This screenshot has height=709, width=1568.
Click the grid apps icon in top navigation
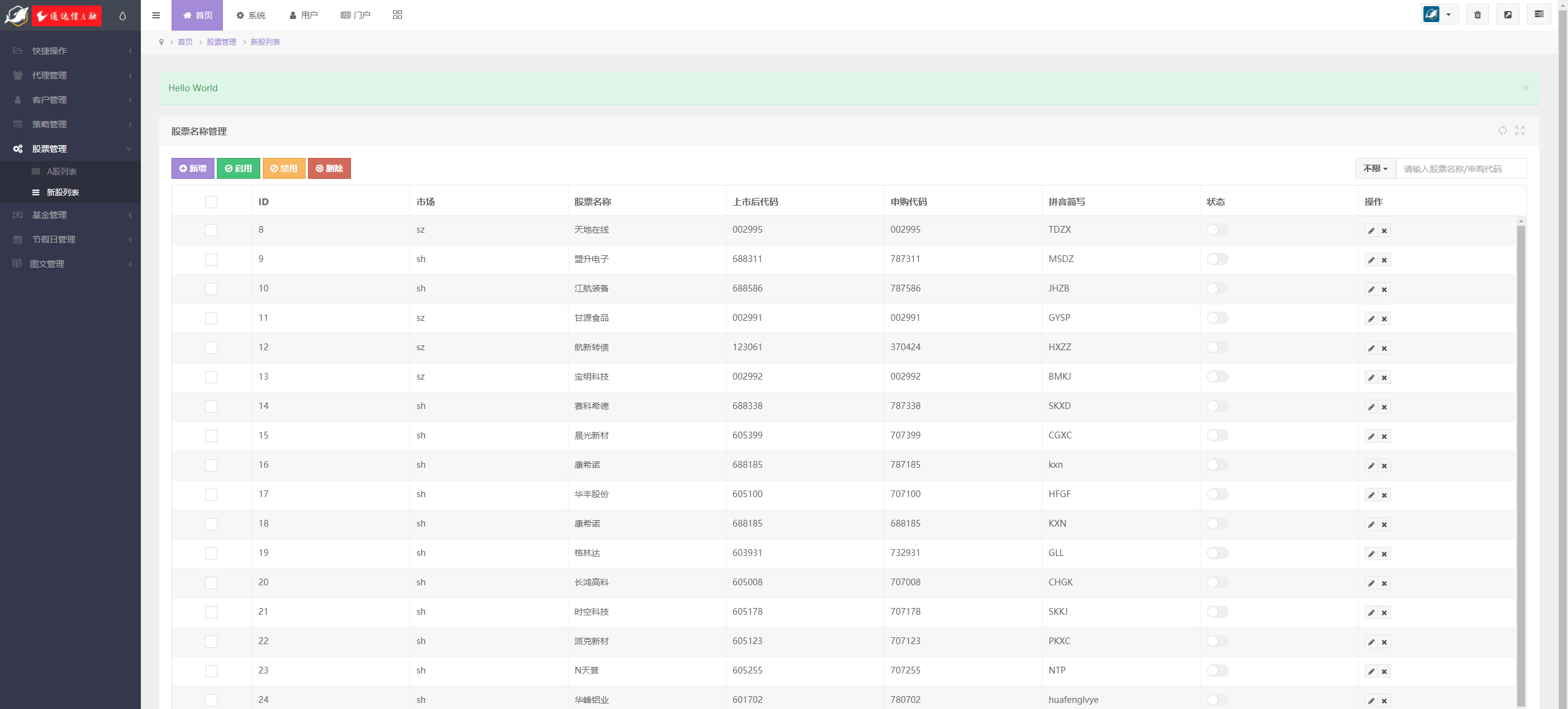point(398,15)
